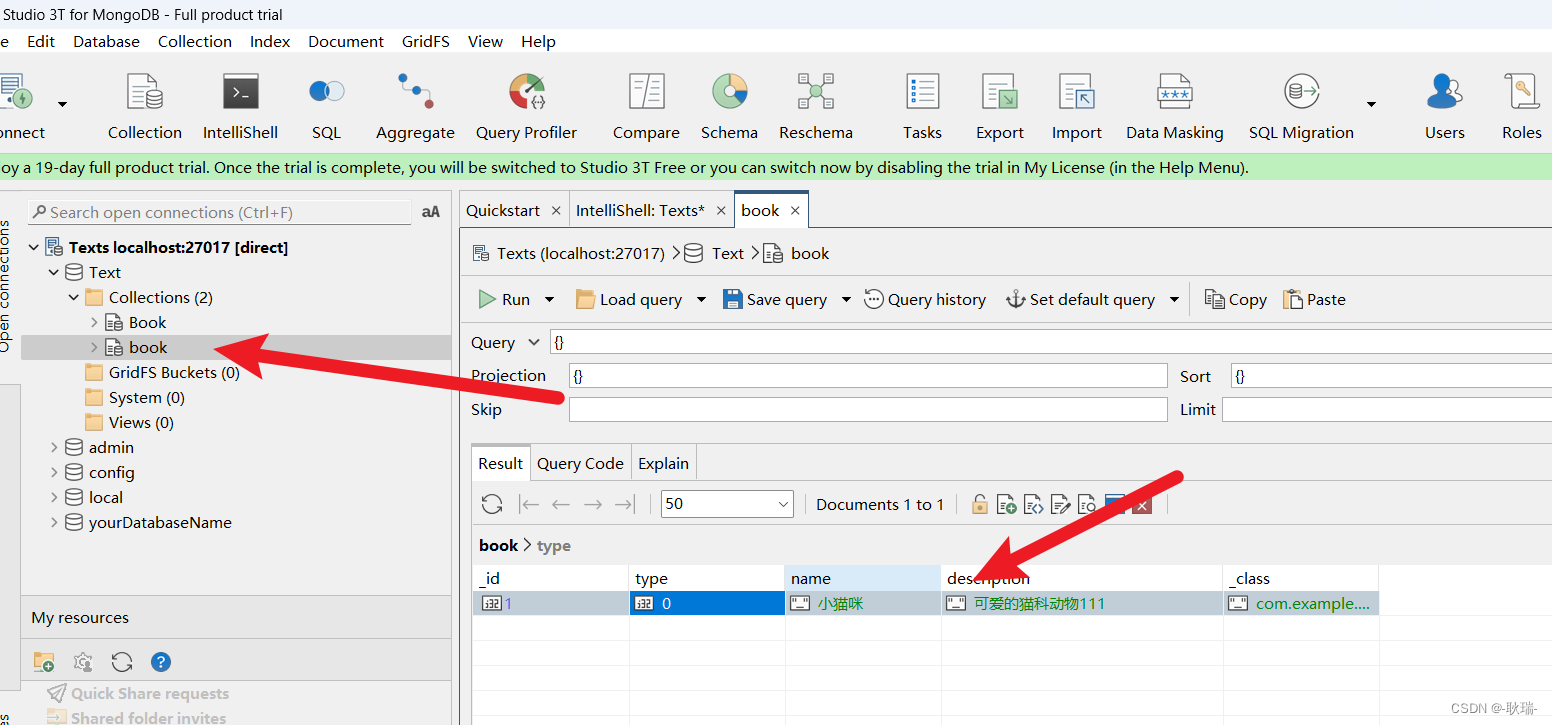This screenshot has width=1552, height=725.
Task: Click the edit document pencil icon
Action: click(x=1060, y=504)
